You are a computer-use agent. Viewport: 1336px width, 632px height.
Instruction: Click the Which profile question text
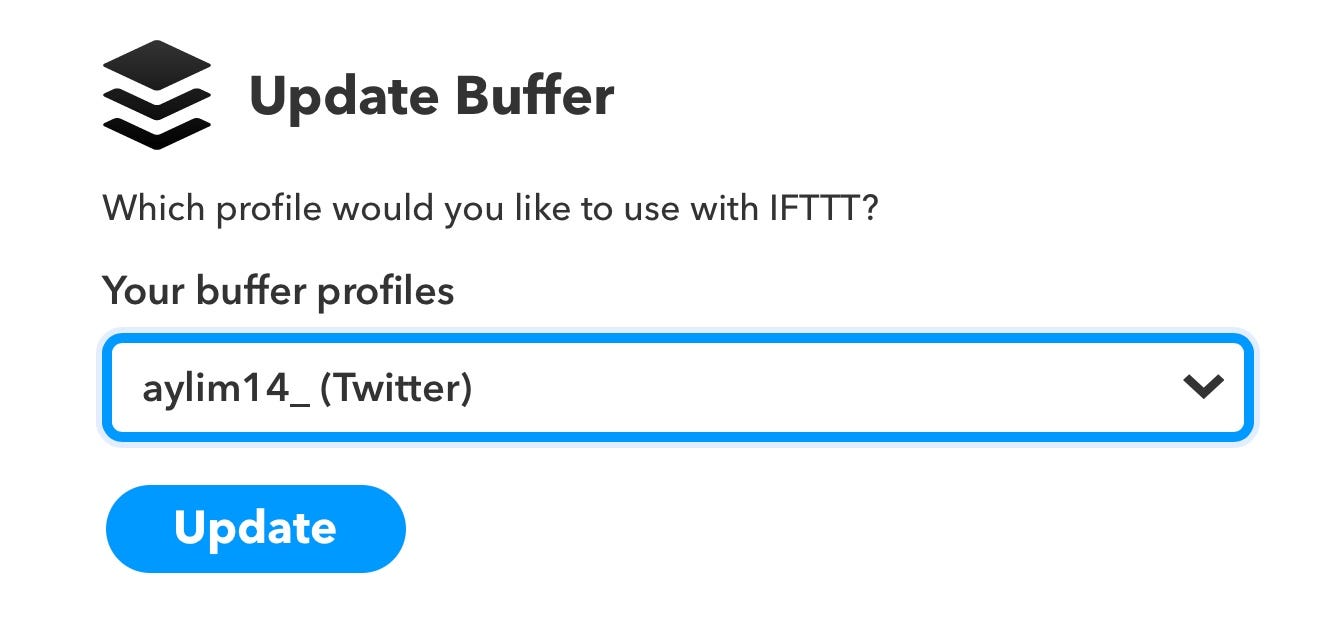tap(490, 209)
